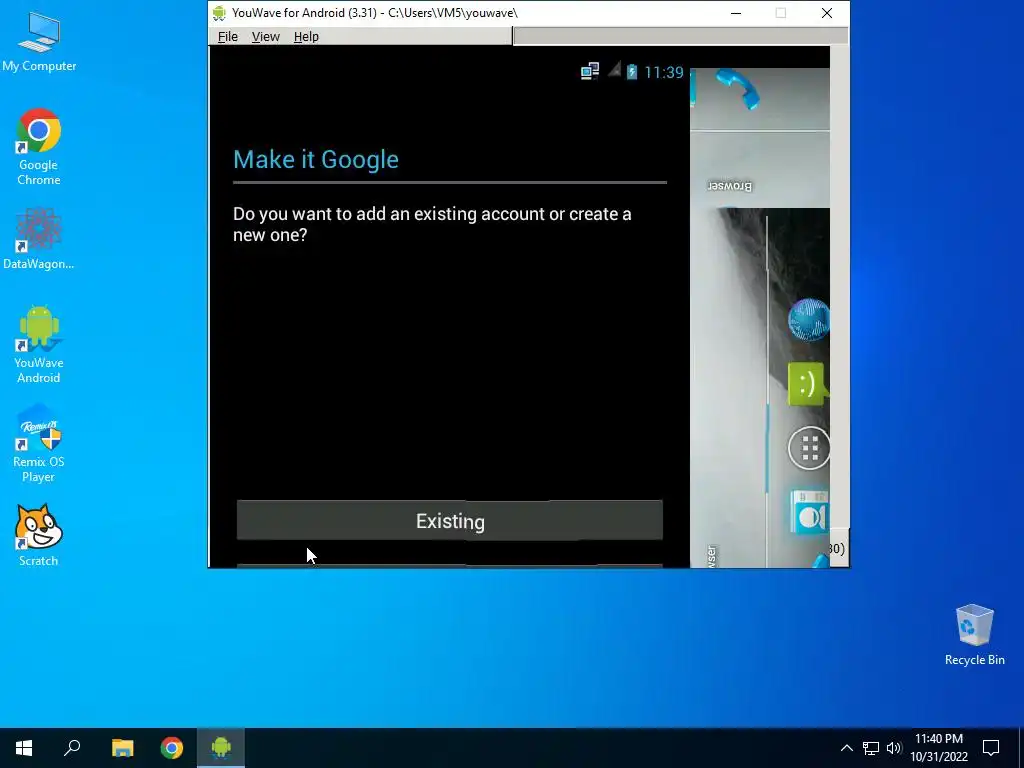Tap the Existing account button
The width and height of the screenshot is (1024, 768).
pyautogui.click(x=449, y=520)
